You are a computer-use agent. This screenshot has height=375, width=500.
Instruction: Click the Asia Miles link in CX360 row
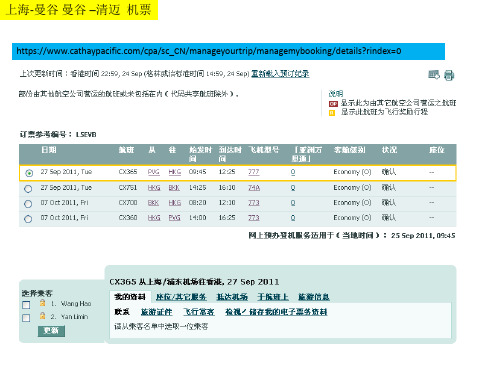pyautogui.click(x=293, y=218)
